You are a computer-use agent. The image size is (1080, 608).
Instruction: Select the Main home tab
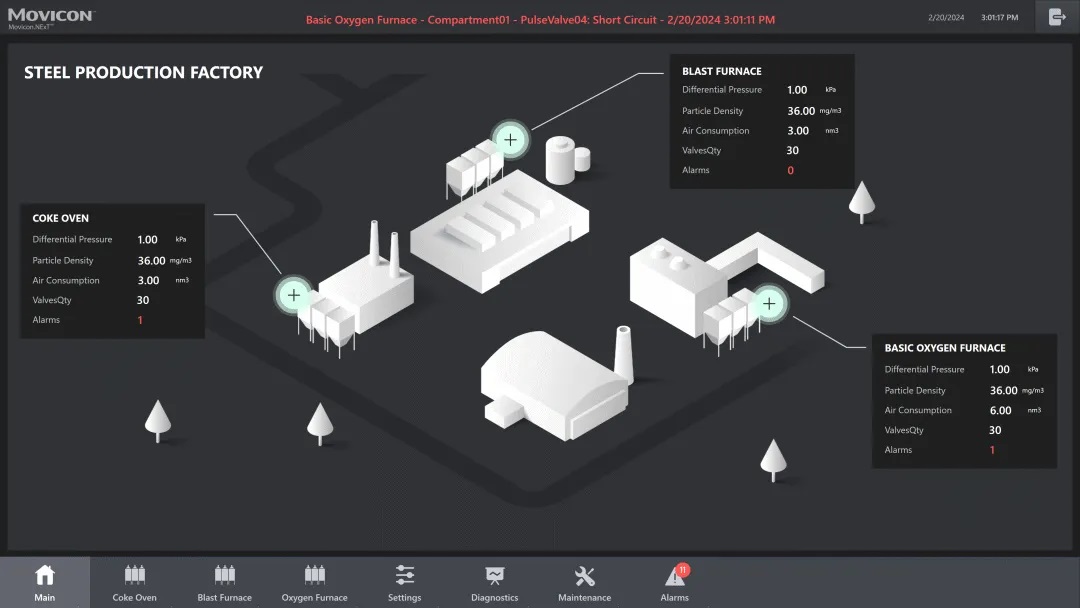45,582
